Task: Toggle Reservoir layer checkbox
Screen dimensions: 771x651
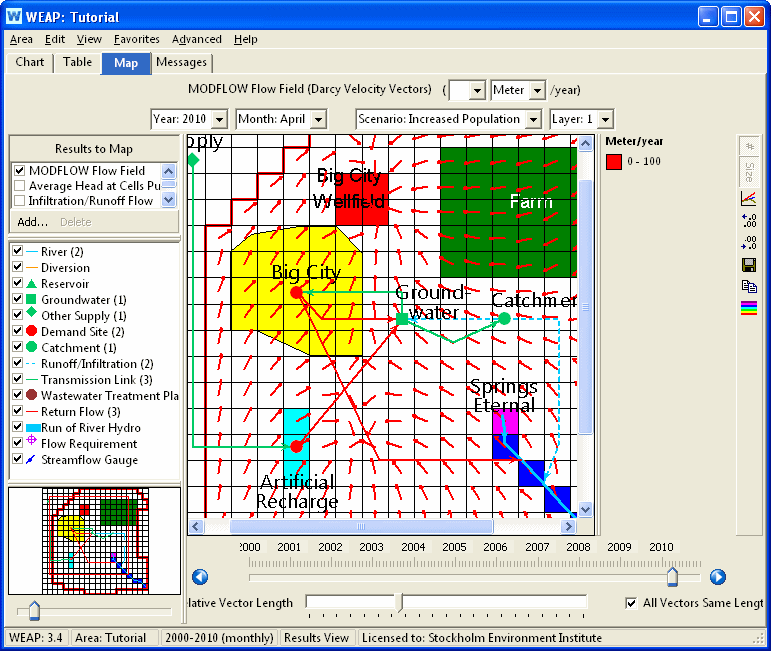Action: point(18,283)
